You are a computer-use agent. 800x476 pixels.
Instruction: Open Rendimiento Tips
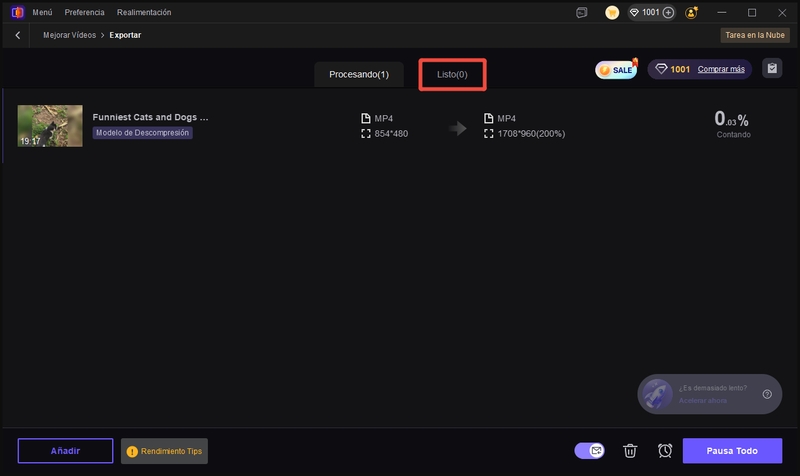click(x=164, y=451)
